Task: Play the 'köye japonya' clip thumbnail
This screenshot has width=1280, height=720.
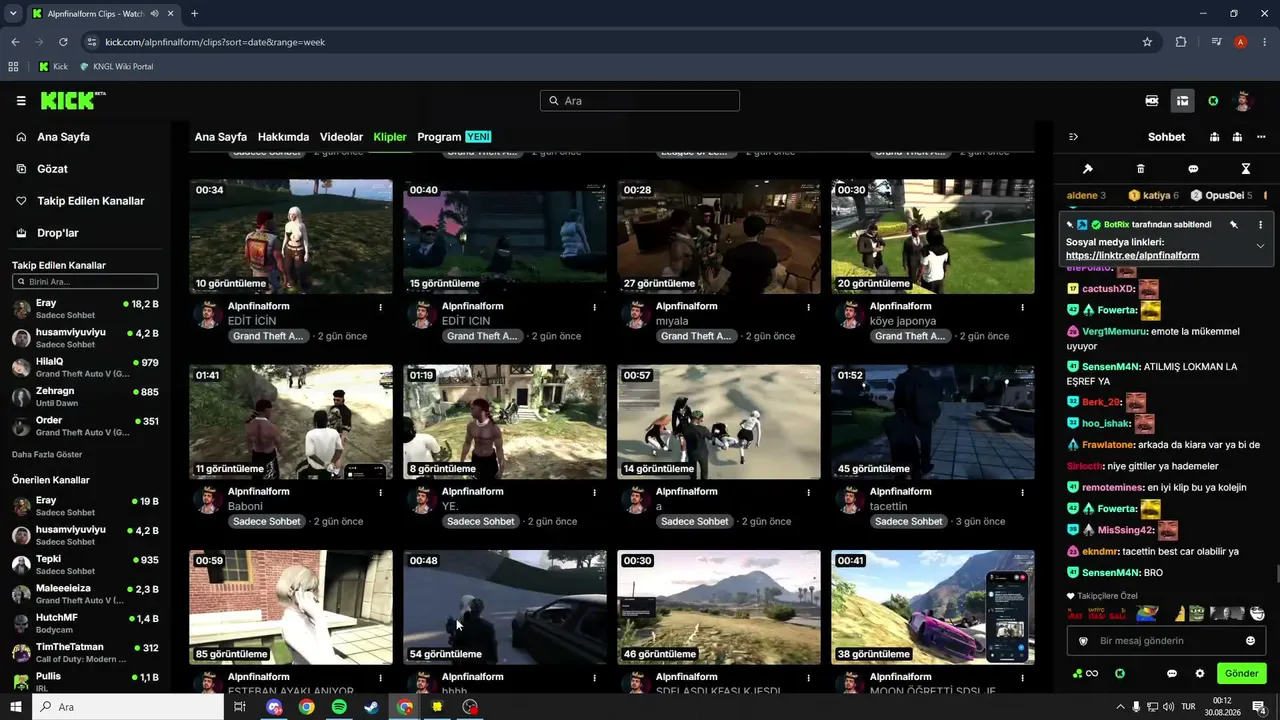Action: point(933,237)
